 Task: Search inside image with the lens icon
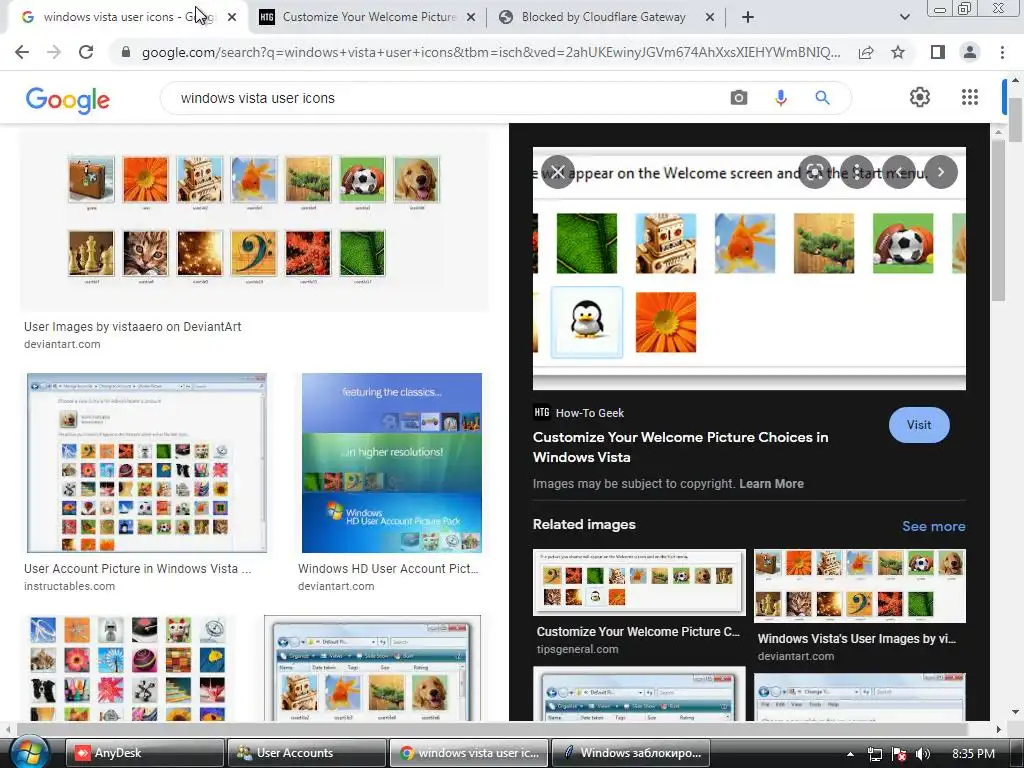(814, 172)
